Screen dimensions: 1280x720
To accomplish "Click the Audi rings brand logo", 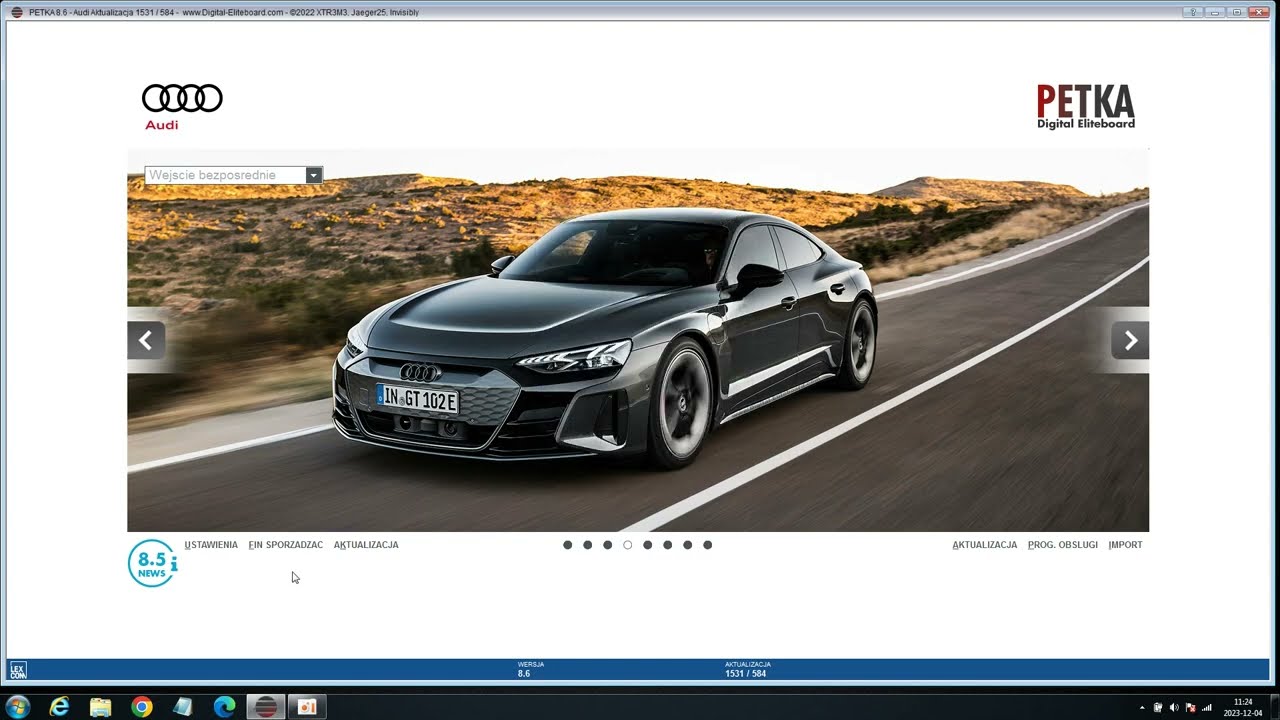I will [x=182, y=107].
